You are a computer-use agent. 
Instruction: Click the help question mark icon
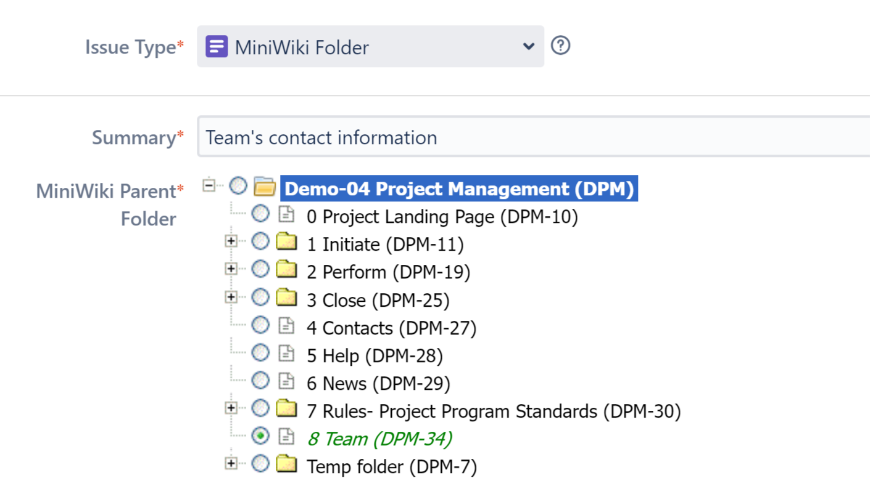pyautogui.click(x=561, y=46)
